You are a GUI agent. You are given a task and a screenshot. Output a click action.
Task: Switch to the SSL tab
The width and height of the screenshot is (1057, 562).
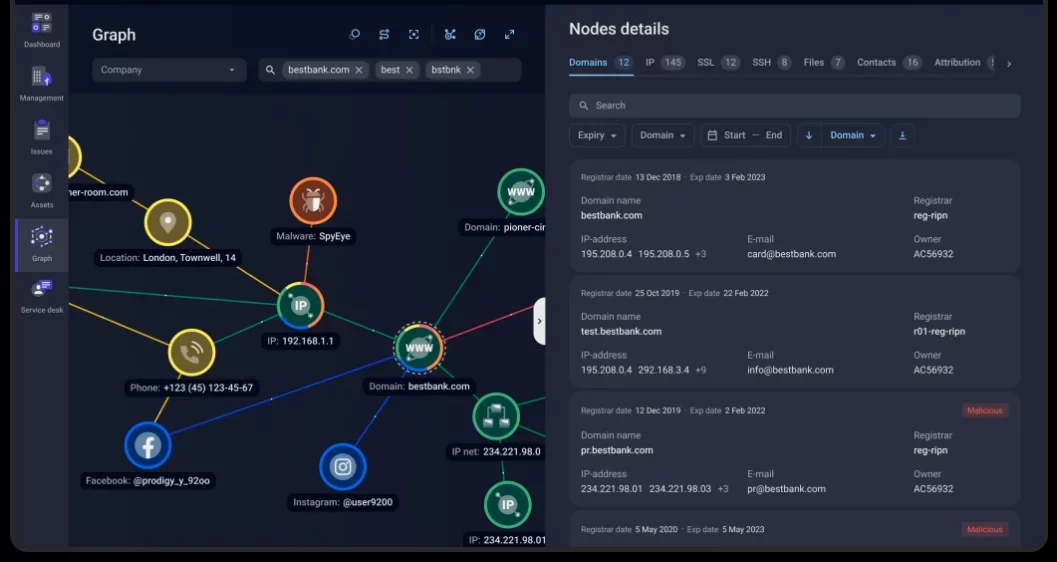717,63
